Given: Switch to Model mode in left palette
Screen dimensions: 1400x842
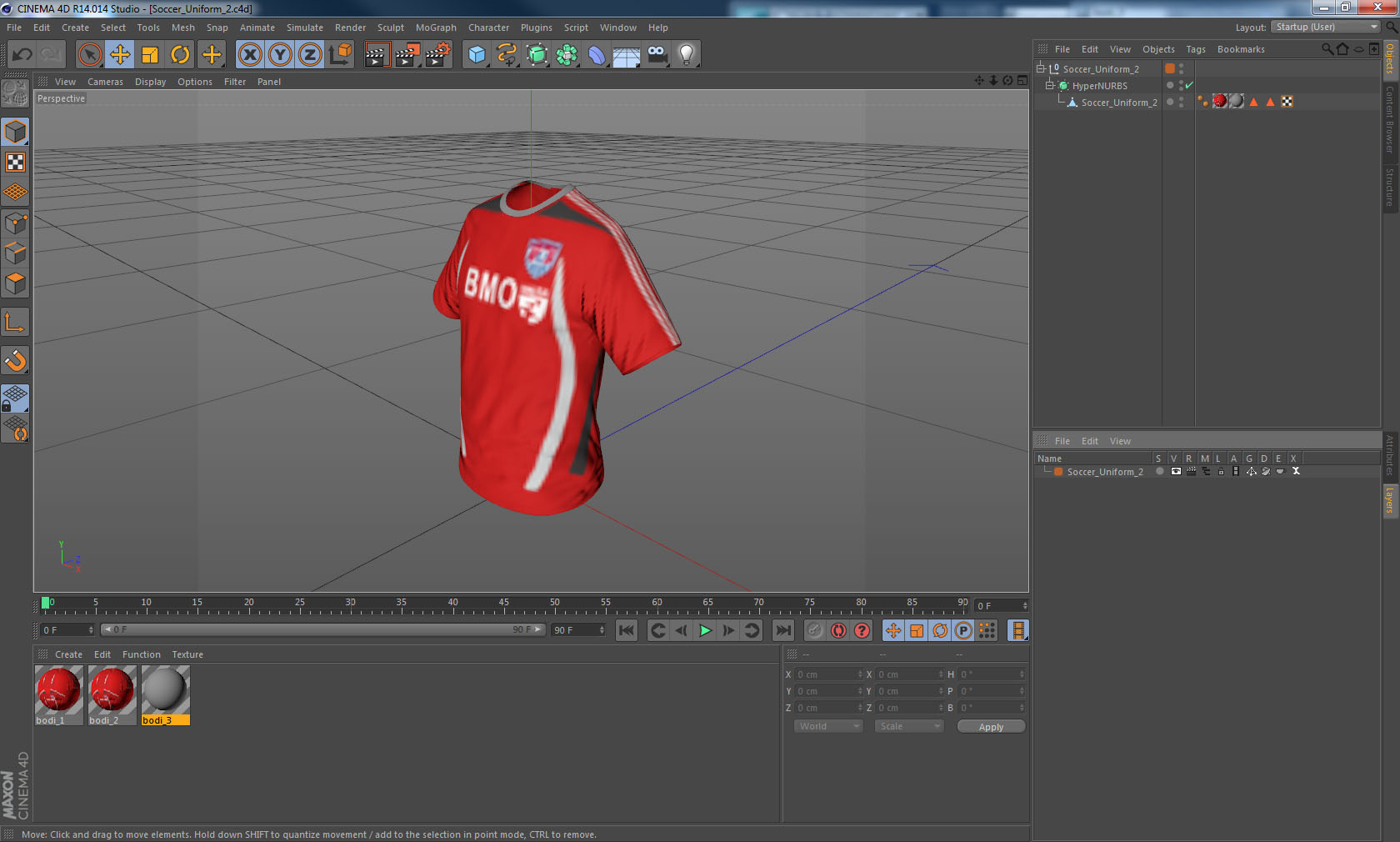Looking at the screenshot, I should point(15,132).
